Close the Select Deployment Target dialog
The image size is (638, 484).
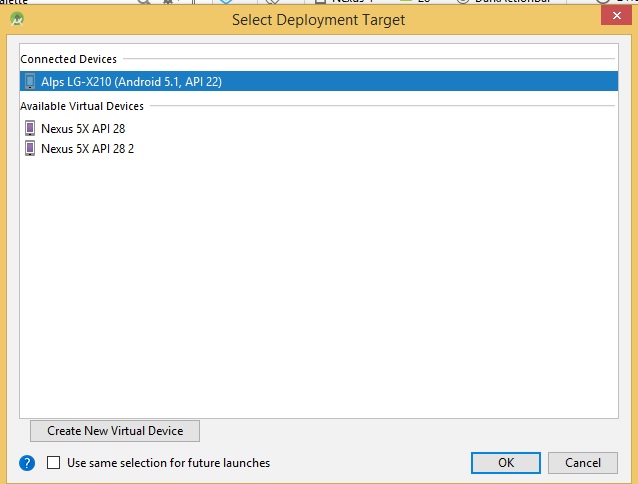(x=616, y=15)
